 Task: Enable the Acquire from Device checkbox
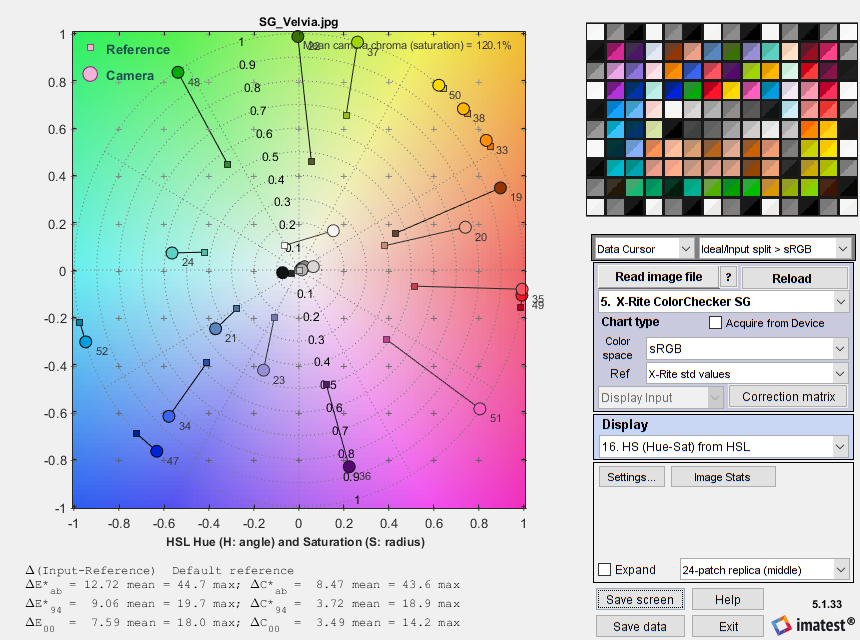pos(715,323)
